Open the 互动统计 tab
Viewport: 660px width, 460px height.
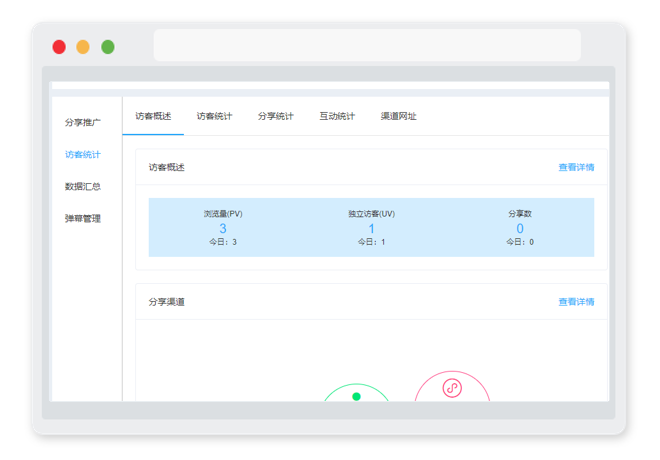[337, 116]
